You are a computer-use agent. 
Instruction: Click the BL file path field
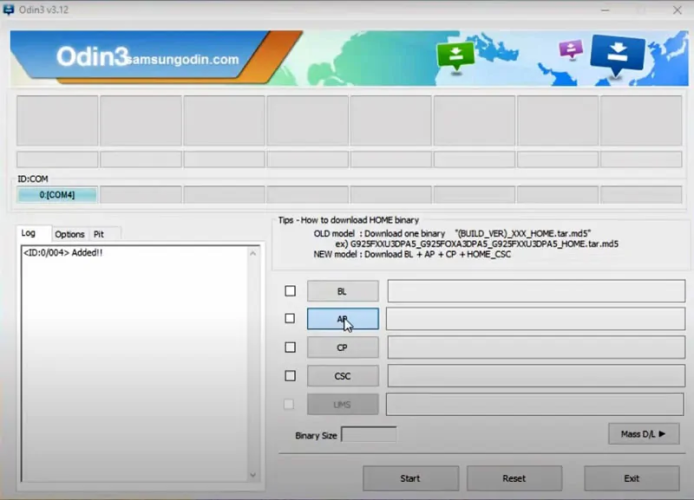[536, 291]
